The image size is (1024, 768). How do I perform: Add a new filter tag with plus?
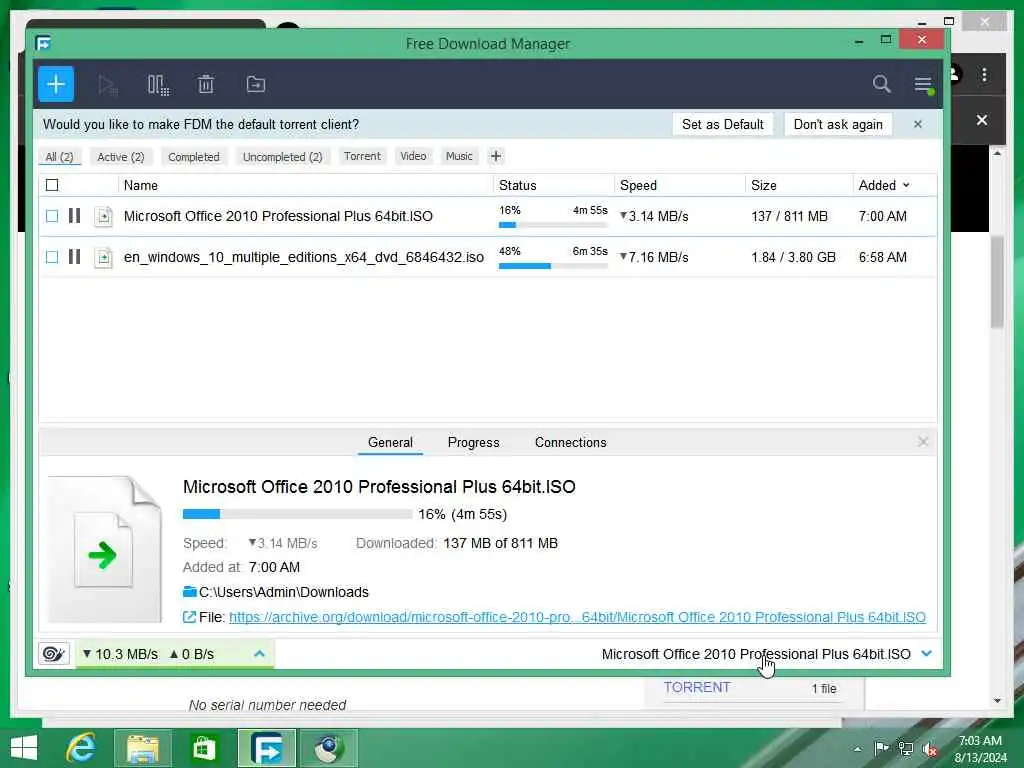[496, 156]
